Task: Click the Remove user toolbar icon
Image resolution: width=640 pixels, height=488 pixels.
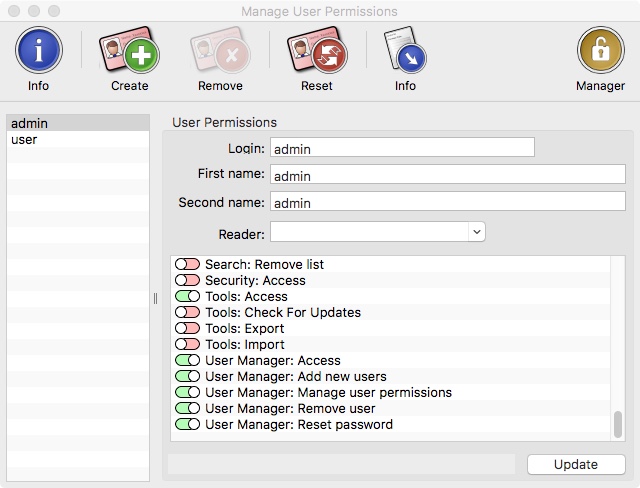Action: coord(220,50)
